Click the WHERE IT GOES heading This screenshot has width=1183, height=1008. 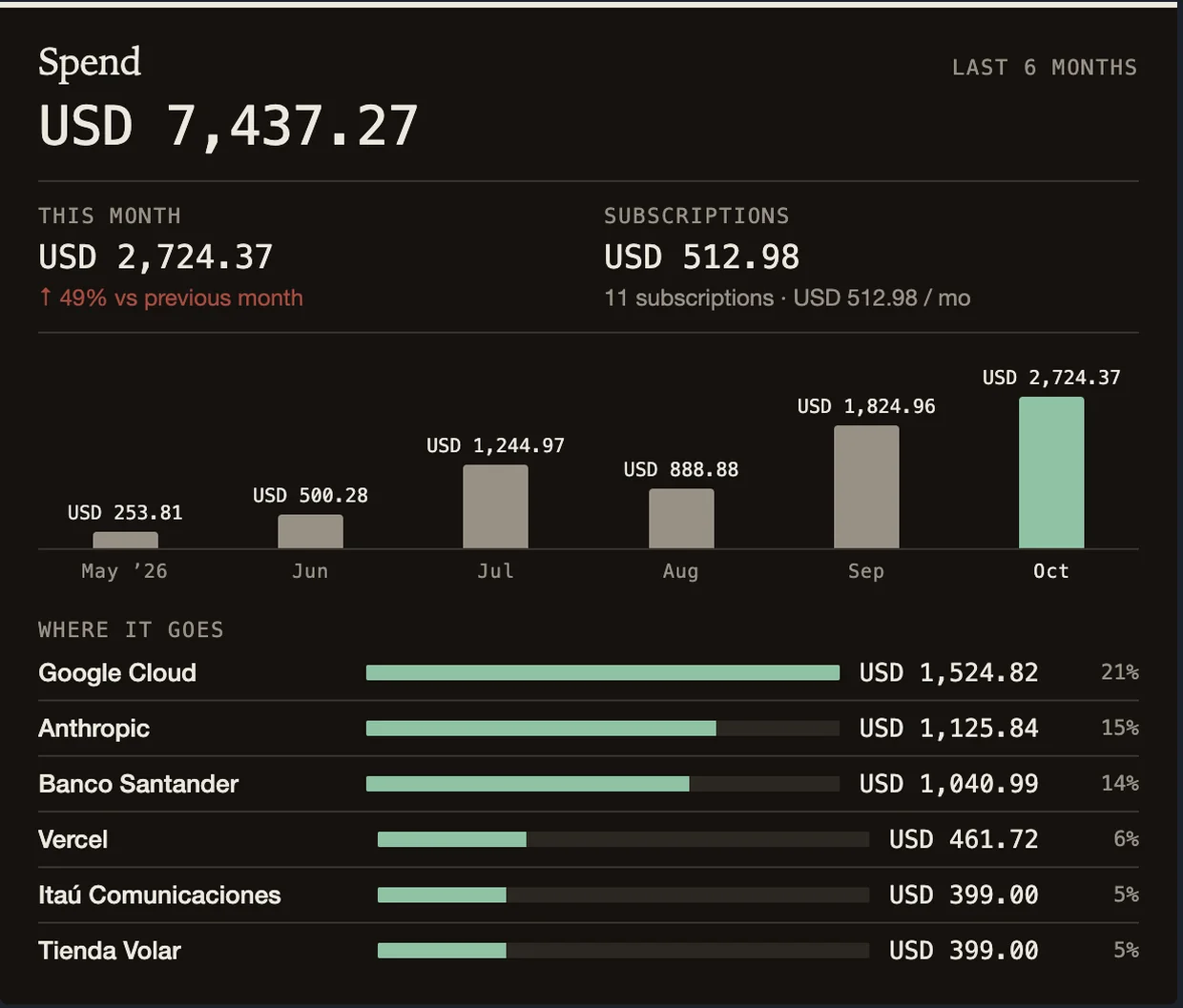click(x=131, y=629)
